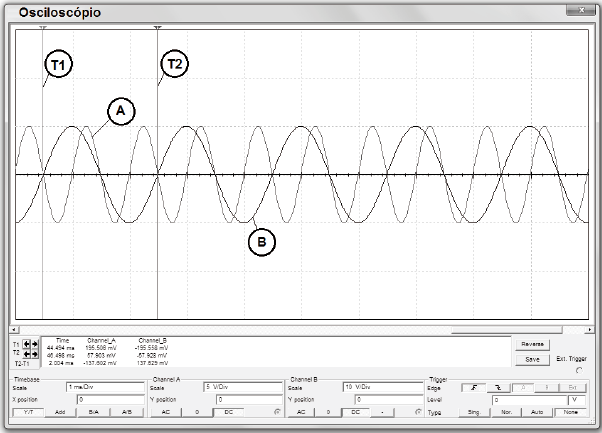The image size is (602, 433).
Task: Click the horizontal waveform scrollbar
Action: [300, 329]
